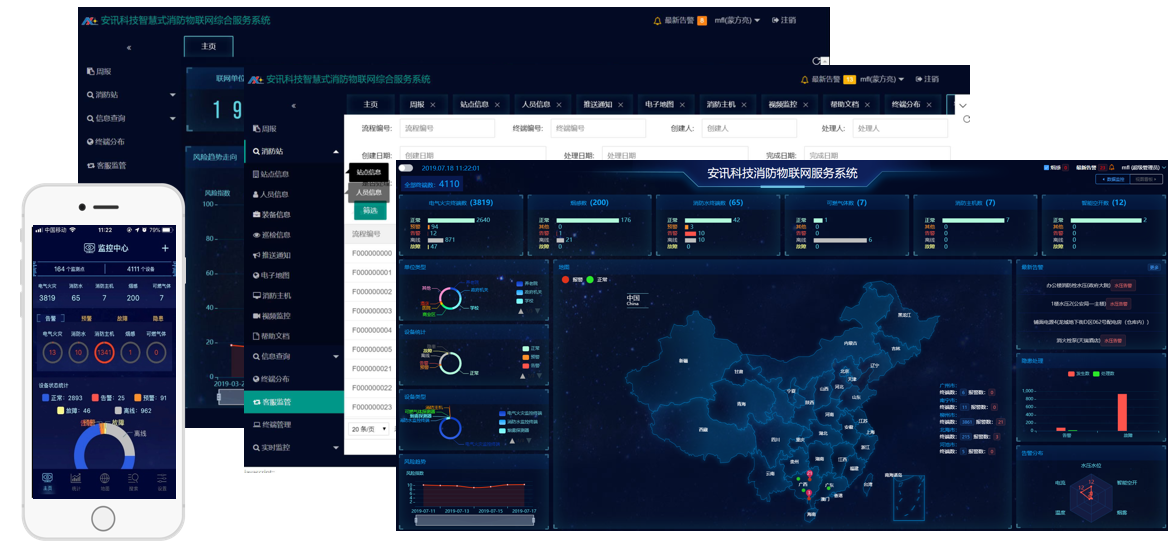This screenshot has height=545, width=1173.
Task: Switch to the 周报 tab in the middle window
Action: click(x=423, y=105)
